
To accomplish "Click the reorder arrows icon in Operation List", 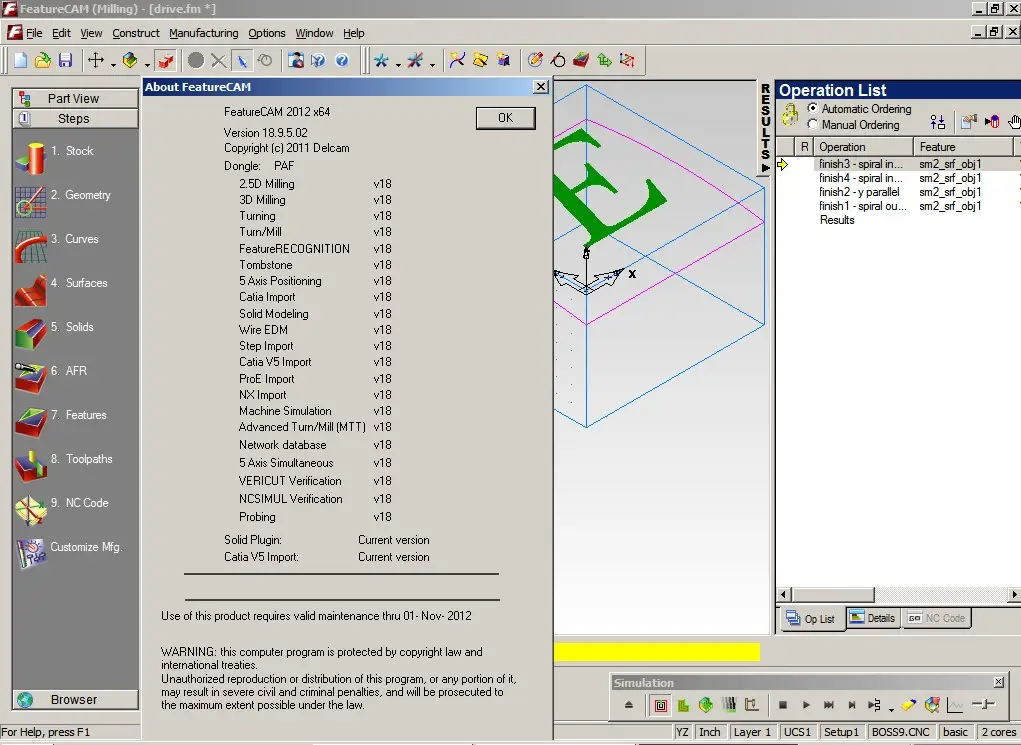I will [x=938, y=121].
